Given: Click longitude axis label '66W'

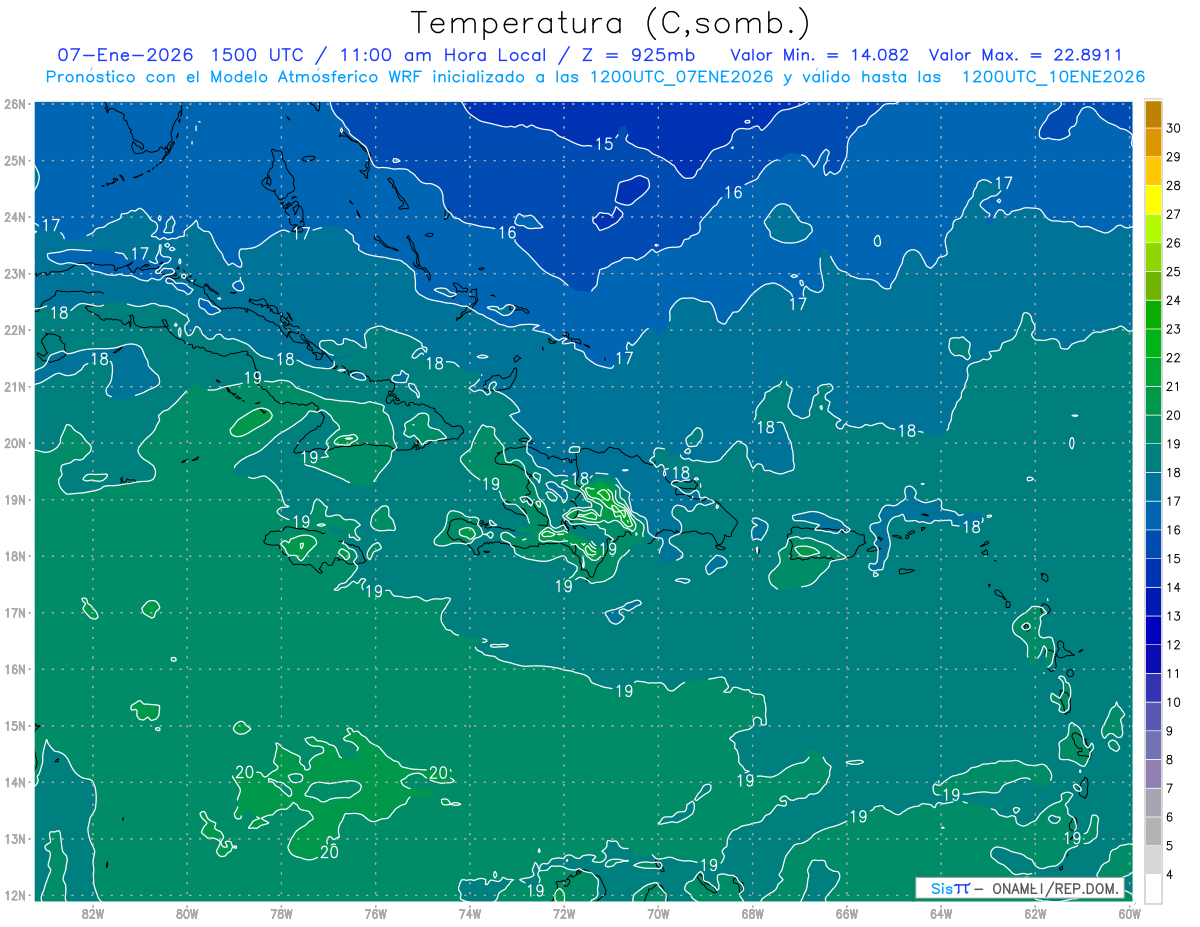Looking at the screenshot, I should pos(847,913).
